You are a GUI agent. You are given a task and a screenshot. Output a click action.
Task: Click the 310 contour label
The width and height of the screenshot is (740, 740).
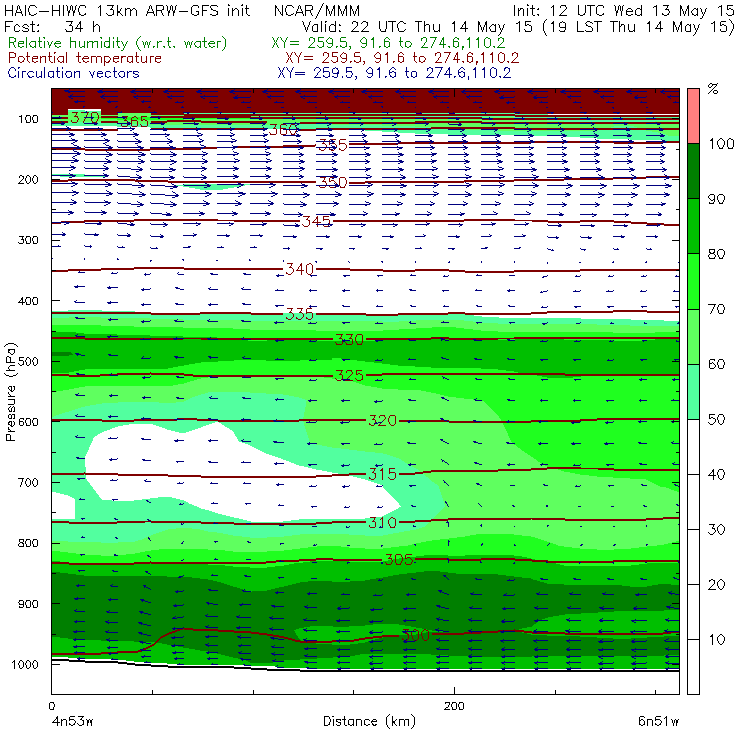point(382,522)
